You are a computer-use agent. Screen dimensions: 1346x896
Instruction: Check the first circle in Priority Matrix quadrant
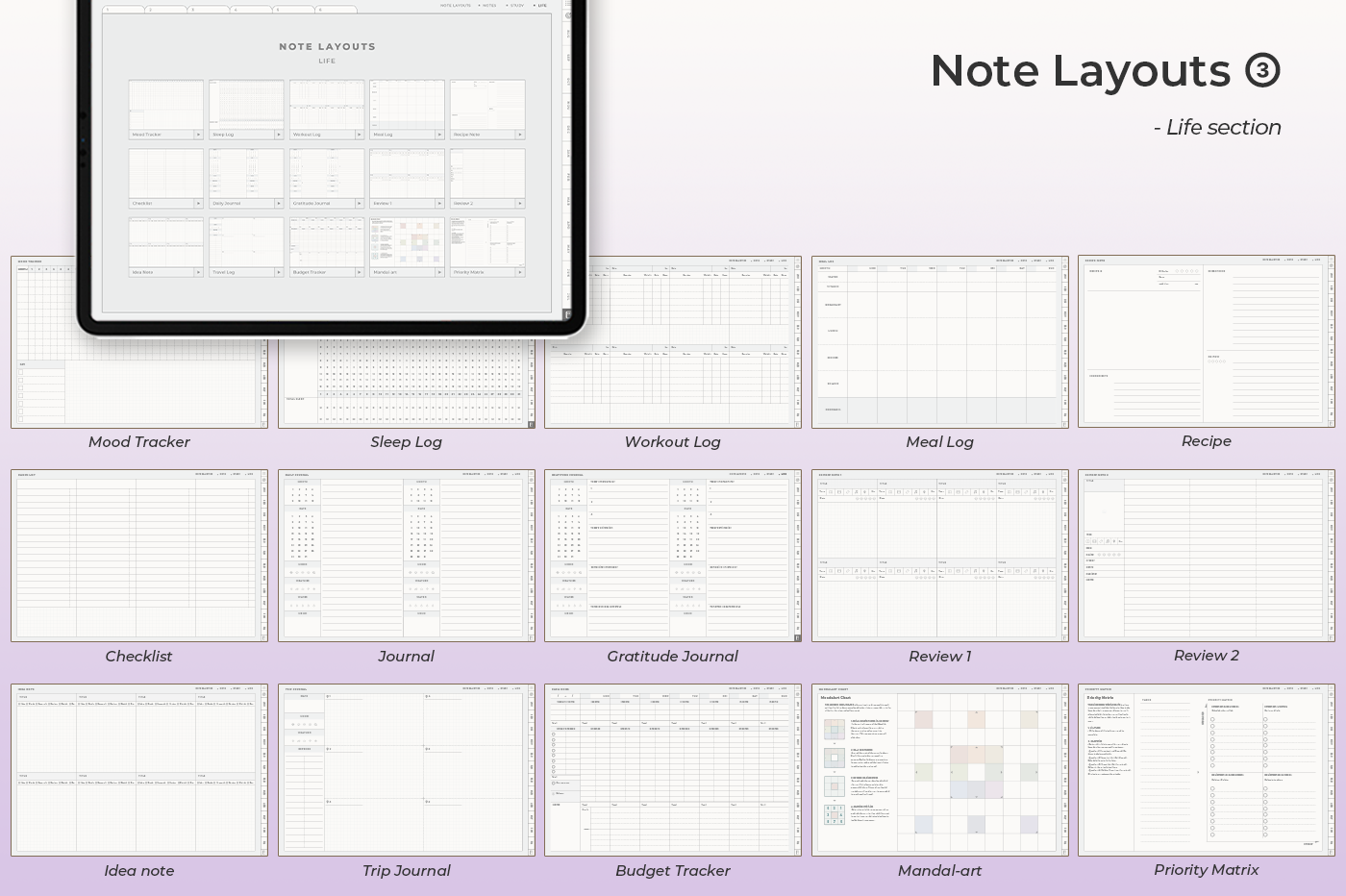pyautogui.click(x=1212, y=719)
